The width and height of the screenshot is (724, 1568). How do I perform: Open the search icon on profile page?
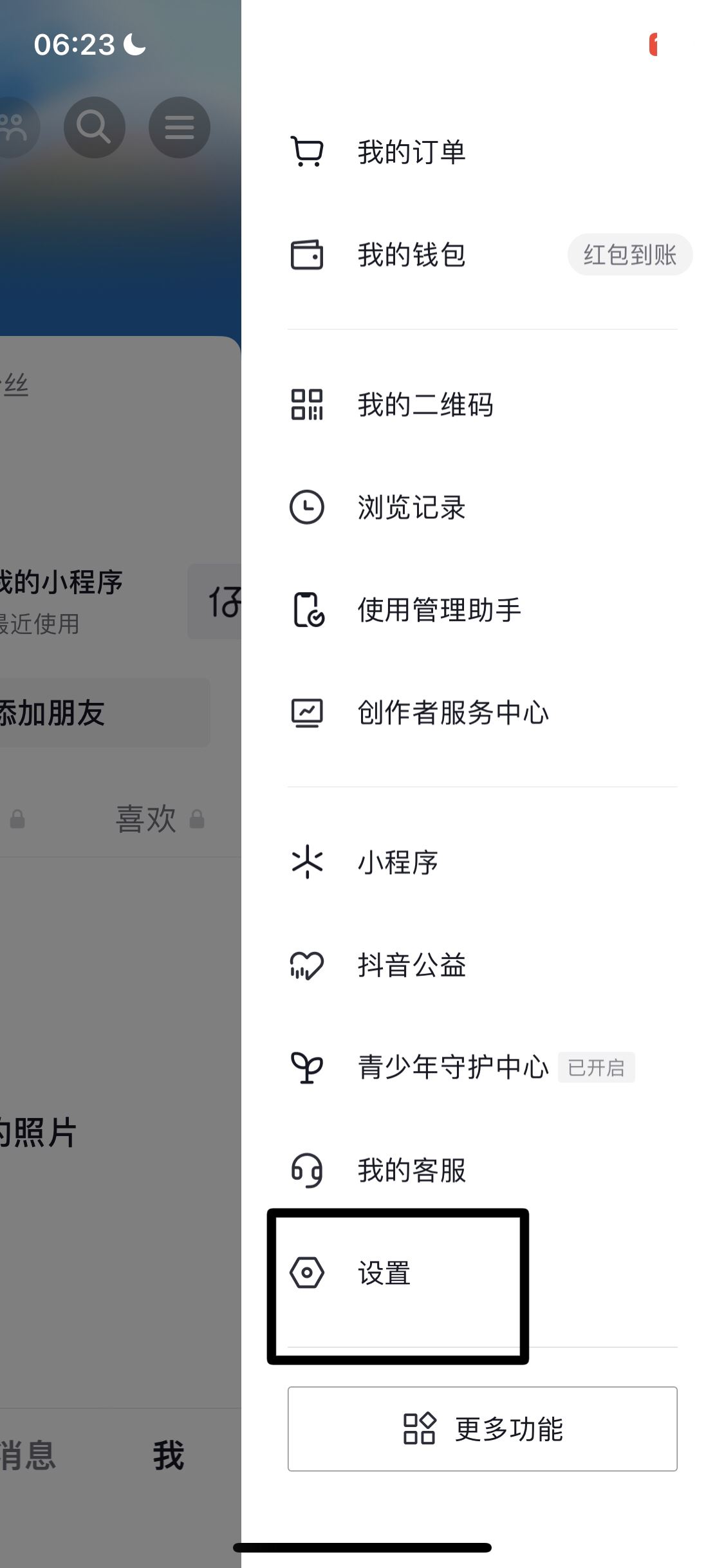click(x=94, y=127)
